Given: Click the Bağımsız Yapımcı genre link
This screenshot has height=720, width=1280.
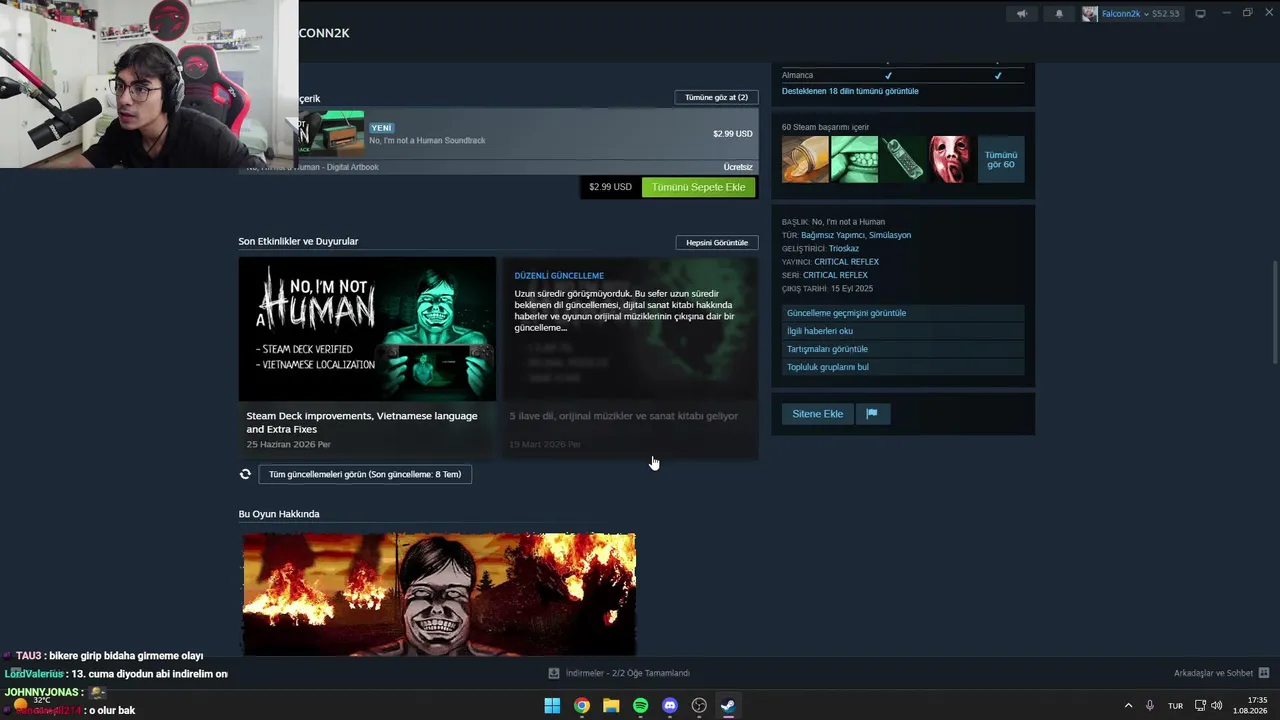Looking at the screenshot, I should click(x=832, y=235).
